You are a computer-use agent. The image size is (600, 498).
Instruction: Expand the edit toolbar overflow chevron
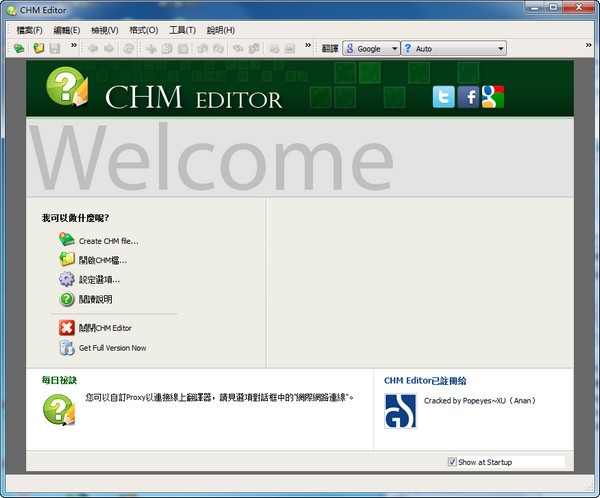pyautogui.click(x=308, y=45)
